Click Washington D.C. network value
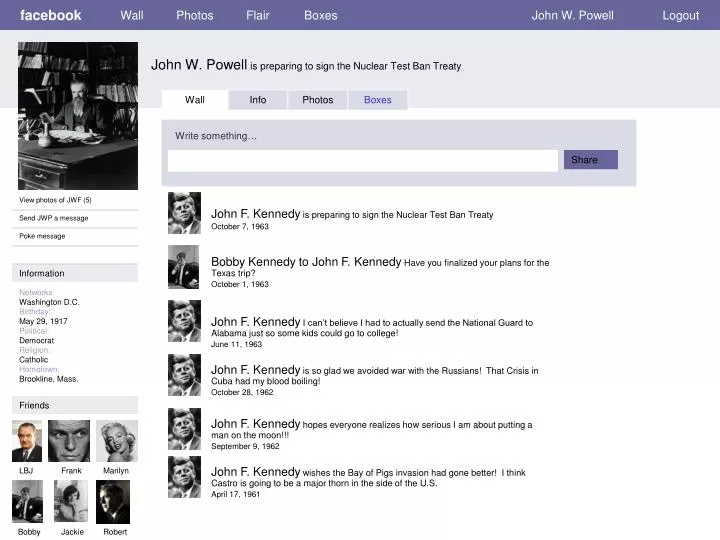Viewport: 720px width, 540px height. click(x=49, y=302)
